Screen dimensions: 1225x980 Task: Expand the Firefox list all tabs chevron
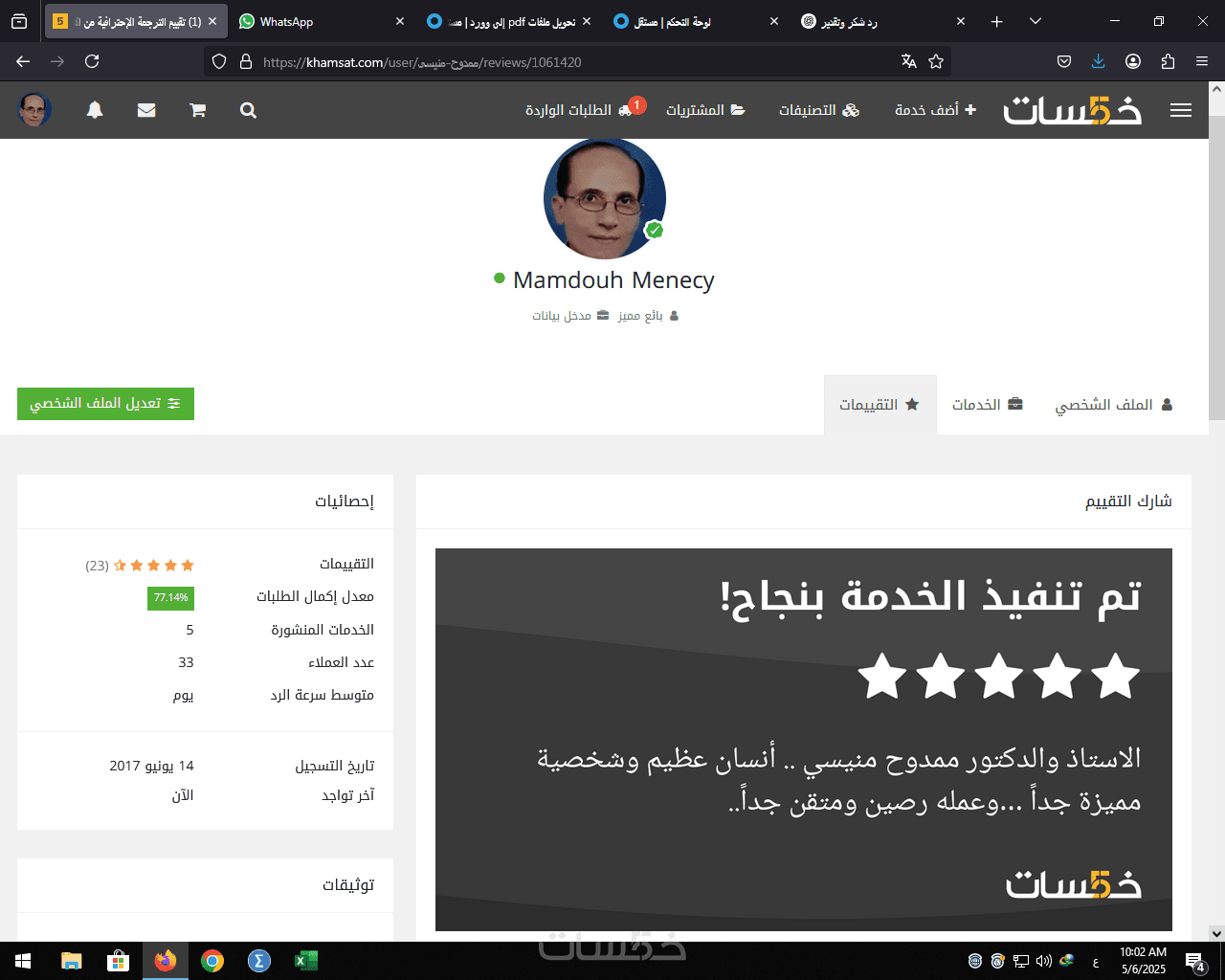[x=1035, y=21]
